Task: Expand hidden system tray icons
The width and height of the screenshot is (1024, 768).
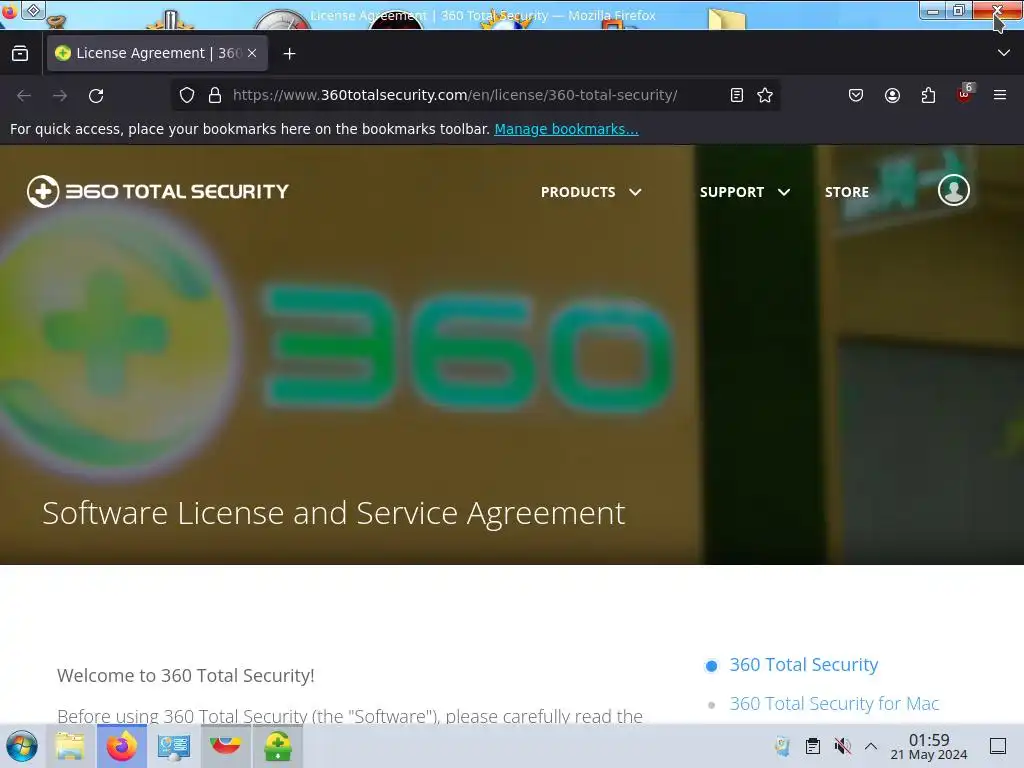Action: tap(871, 746)
